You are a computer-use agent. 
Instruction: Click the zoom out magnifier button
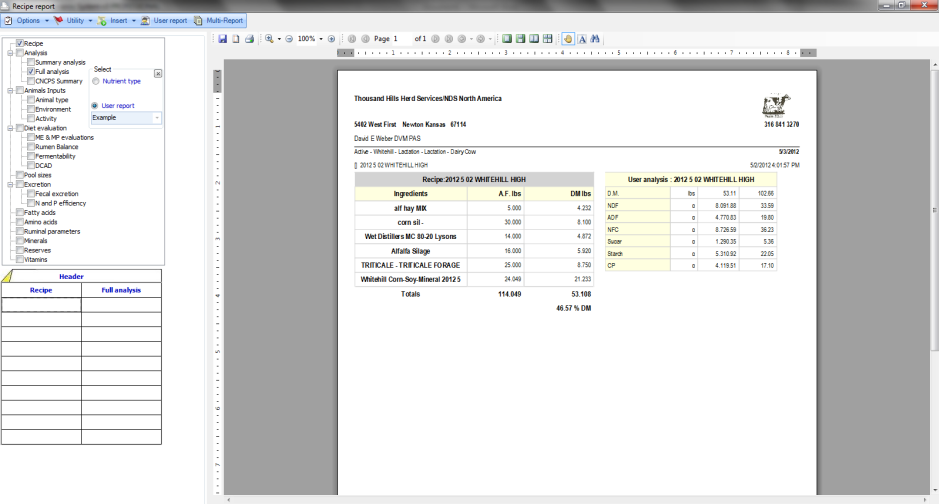289,39
